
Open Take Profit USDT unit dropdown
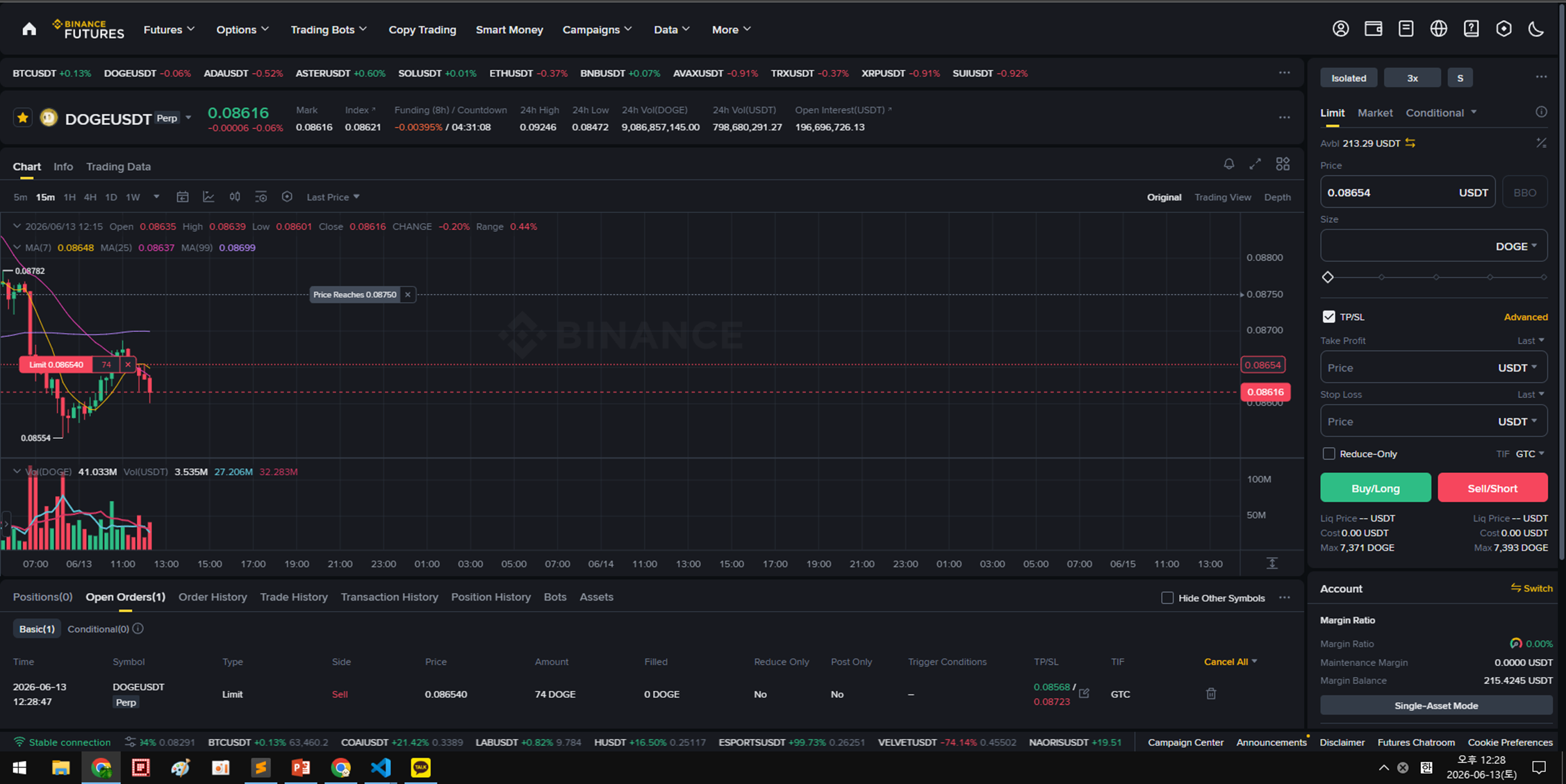(1518, 367)
